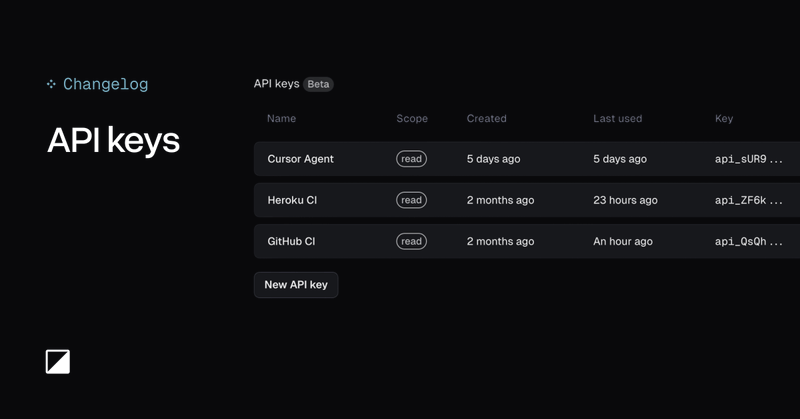Image resolution: width=800 pixels, height=419 pixels.
Task: Click the 23 hours ago last-used value
Action: [x=625, y=200]
